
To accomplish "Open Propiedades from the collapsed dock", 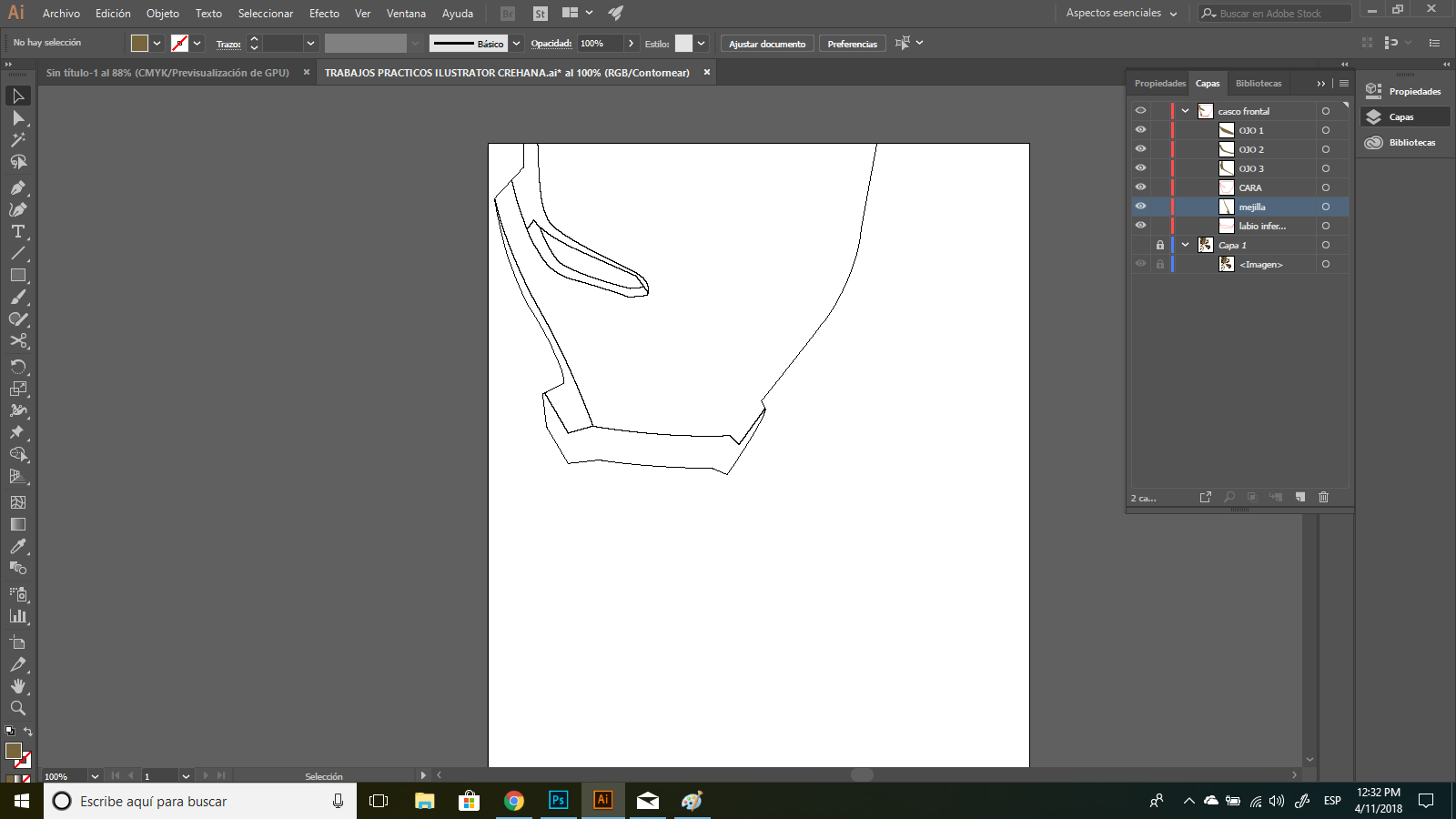I will pos(1404,91).
